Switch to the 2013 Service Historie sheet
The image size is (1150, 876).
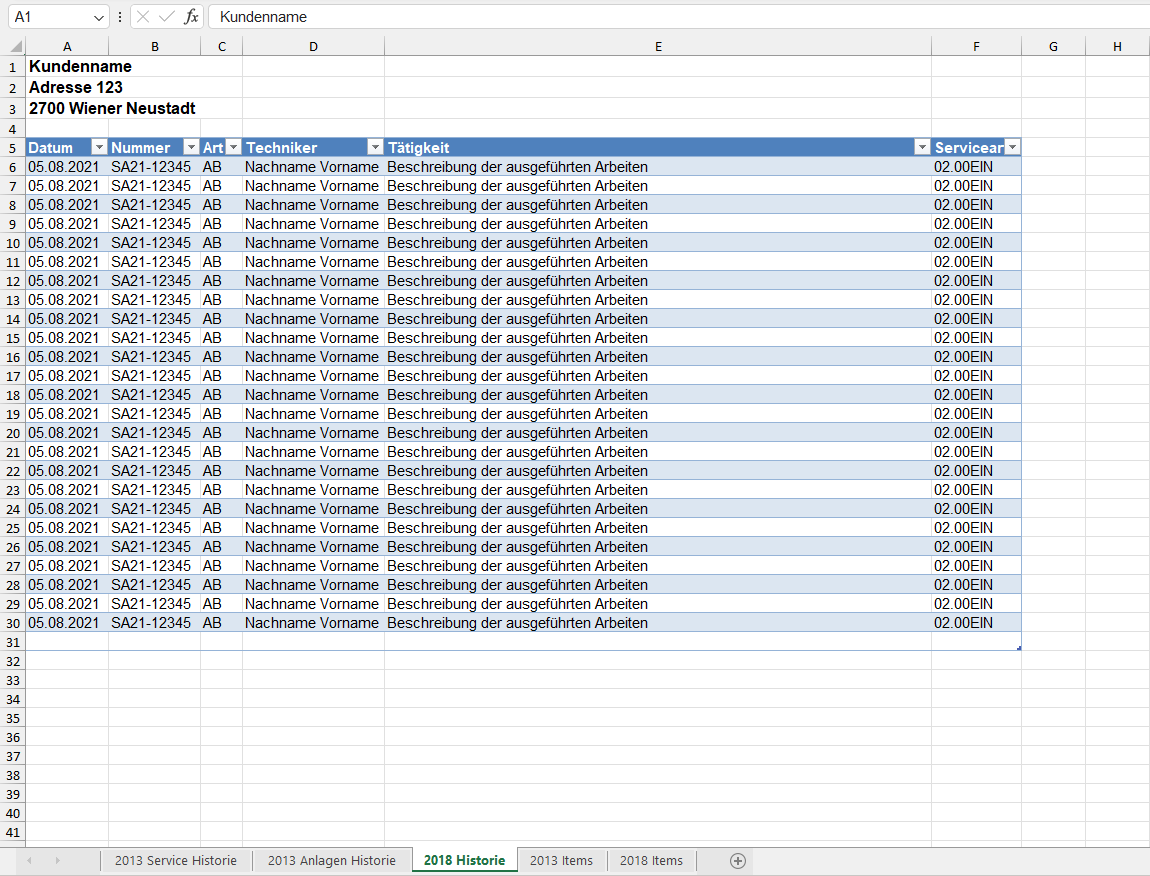[176, 860]
